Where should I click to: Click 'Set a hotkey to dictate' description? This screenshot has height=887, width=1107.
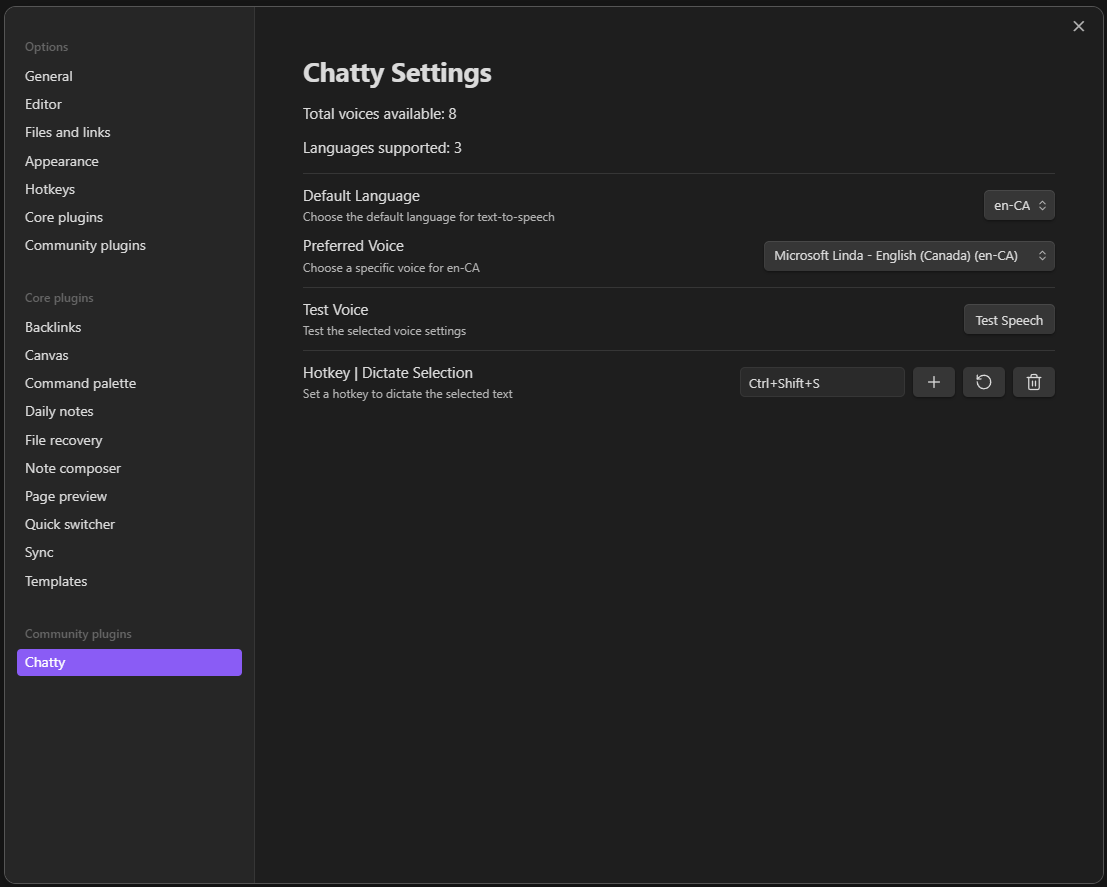coord(407,394)
